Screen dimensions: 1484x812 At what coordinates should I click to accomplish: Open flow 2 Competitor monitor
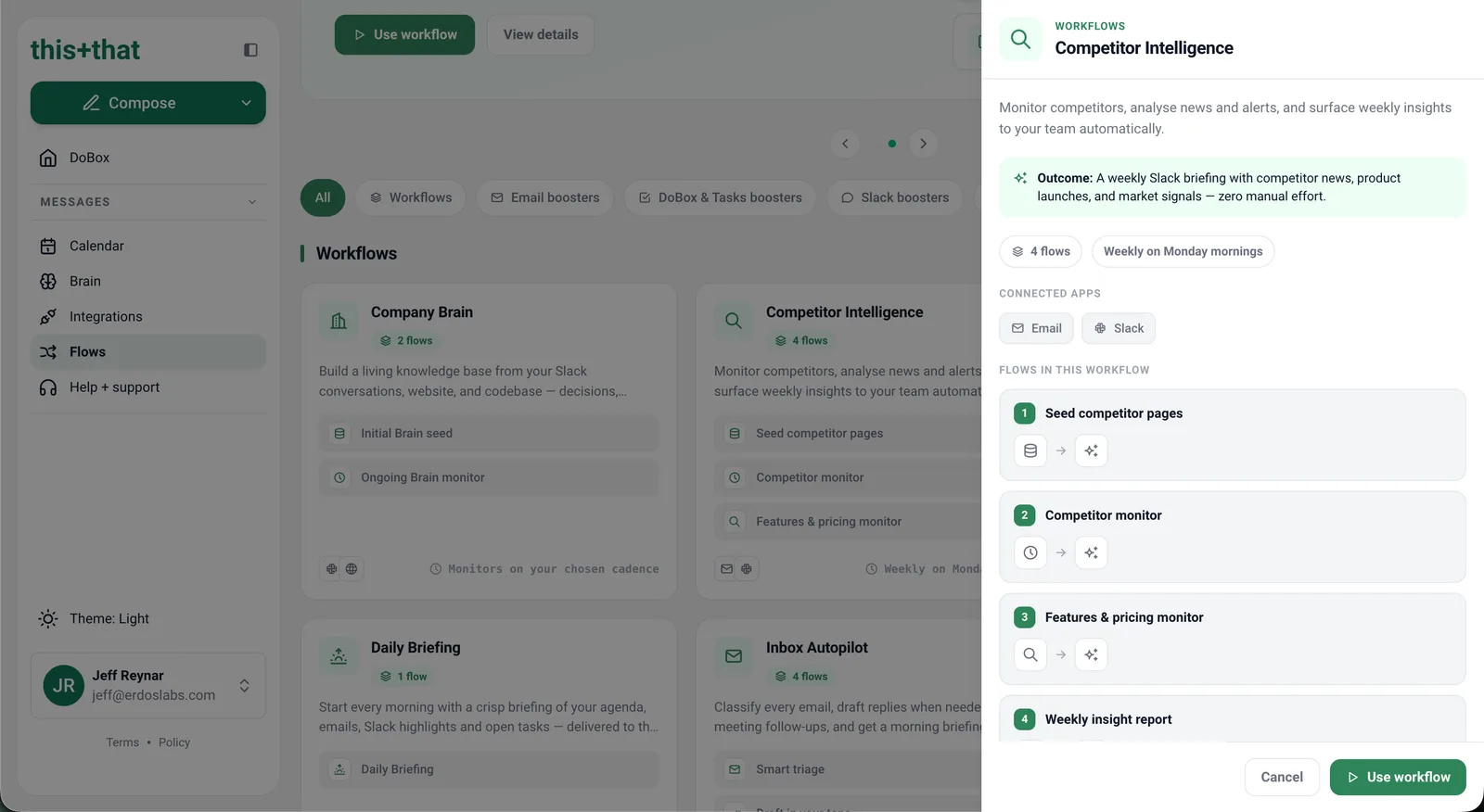(1233, 537)
